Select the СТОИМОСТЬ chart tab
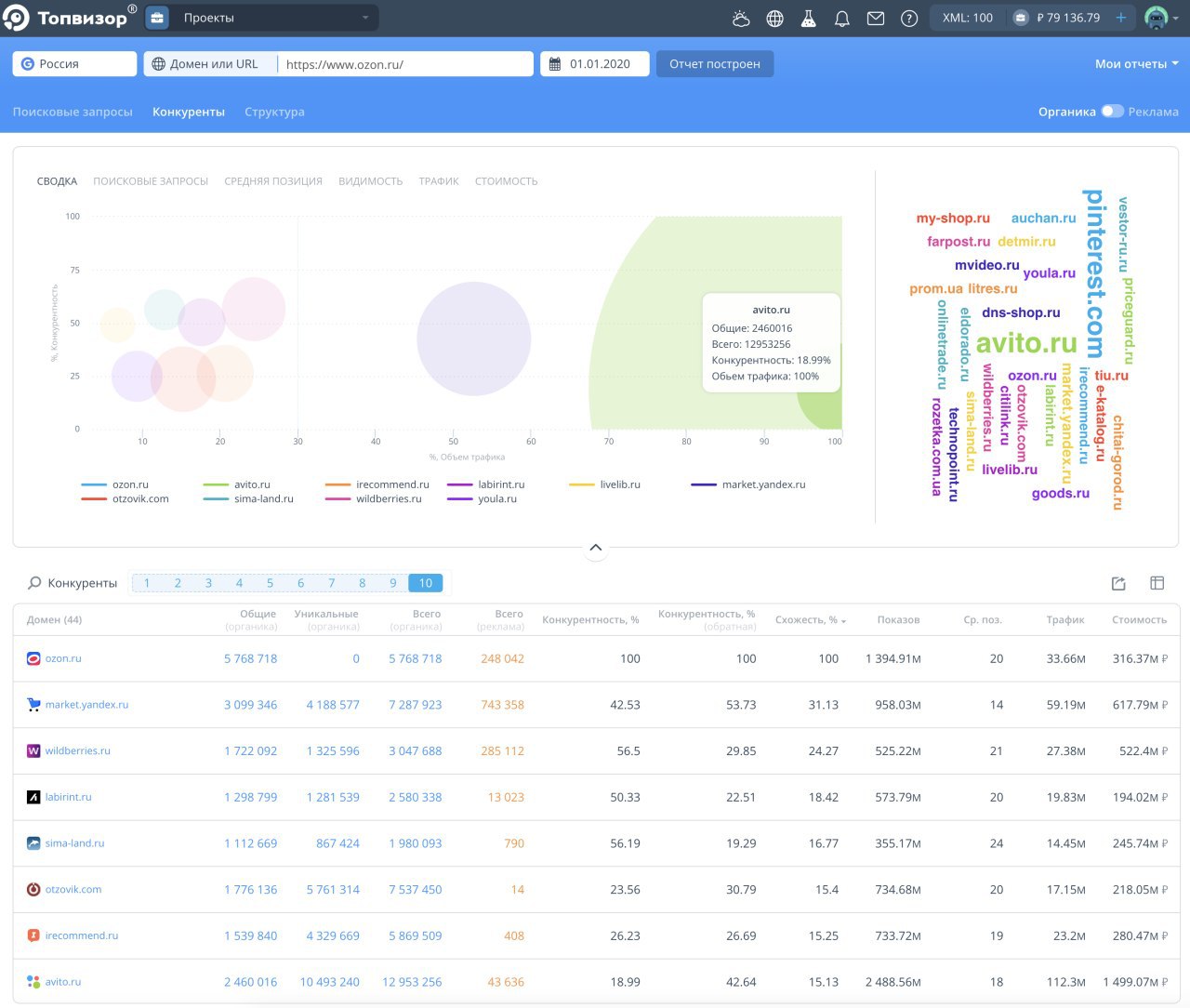Viewport: 1190px width, 1008px height. [x=507, y=181]
